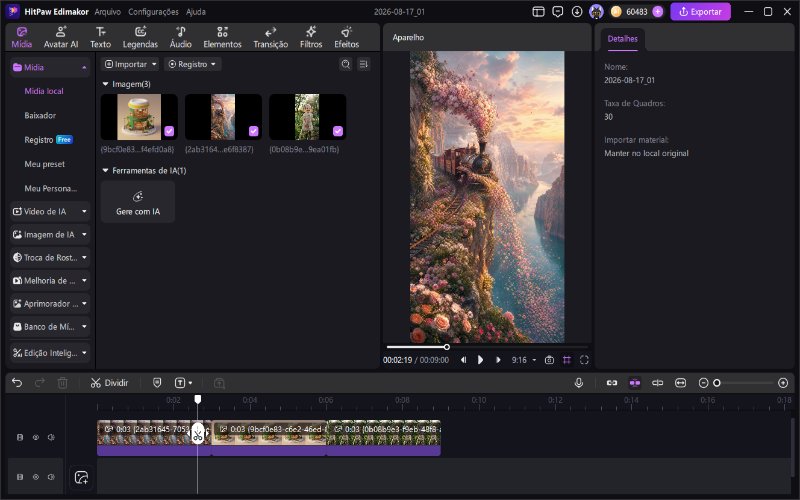
Task: Open the Configurações menu
Action: [153, 11]
